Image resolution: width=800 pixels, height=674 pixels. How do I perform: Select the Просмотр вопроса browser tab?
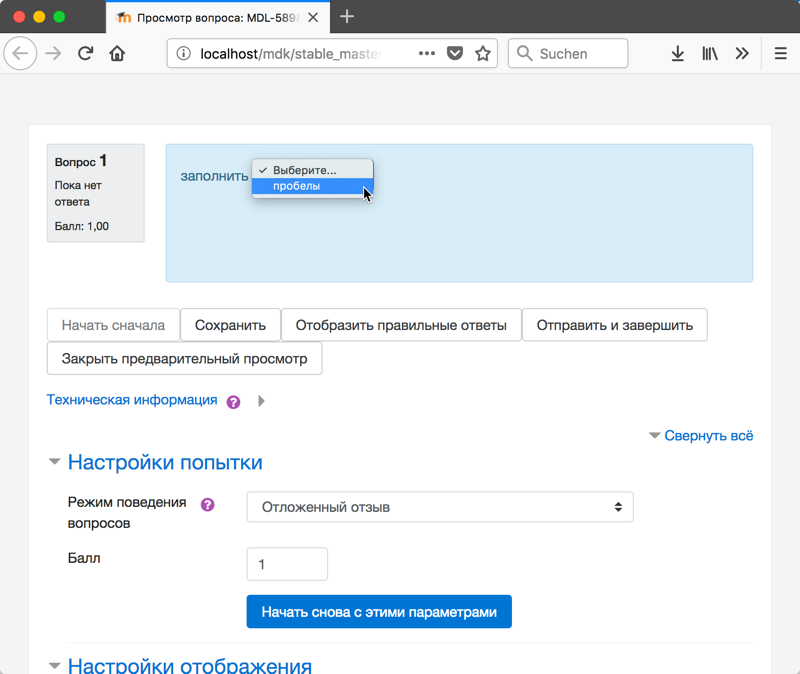tap(218, 17)
